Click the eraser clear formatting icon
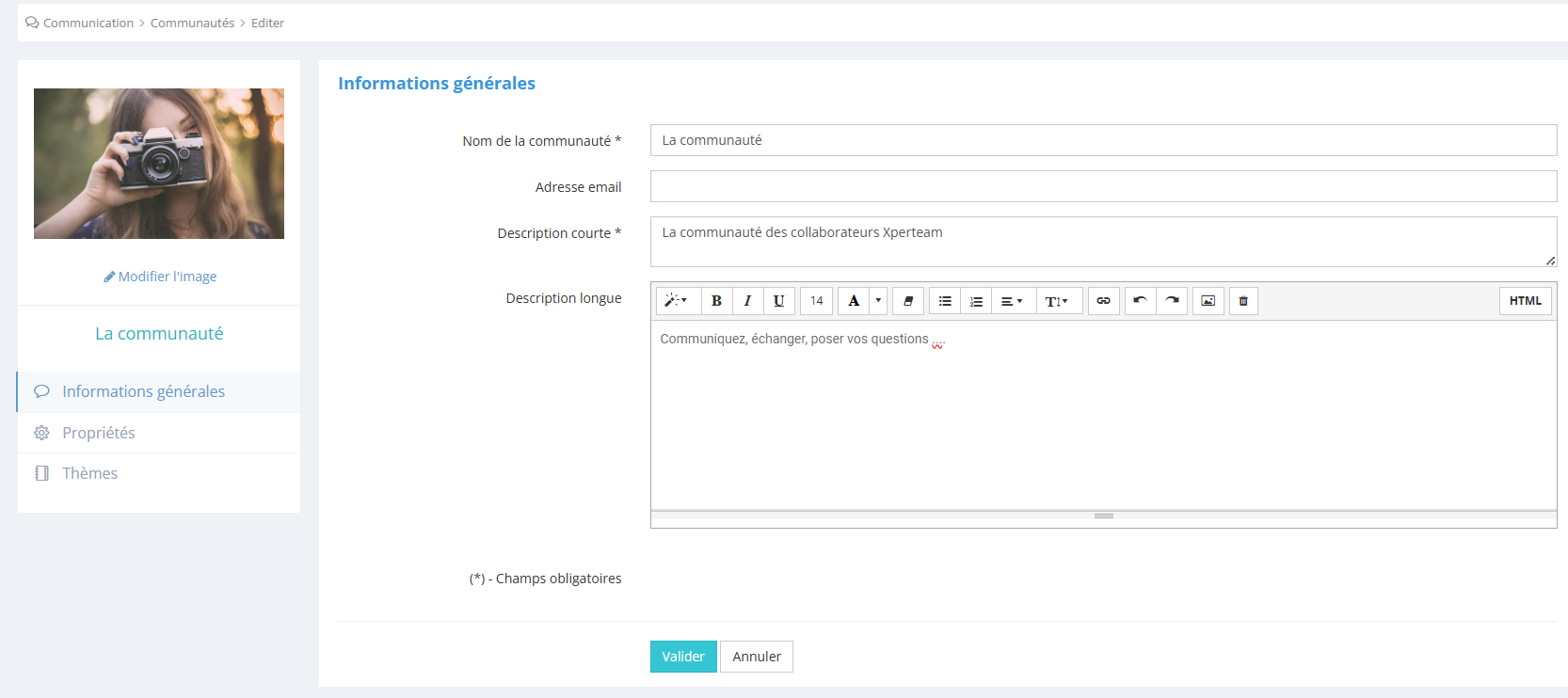 908,301
